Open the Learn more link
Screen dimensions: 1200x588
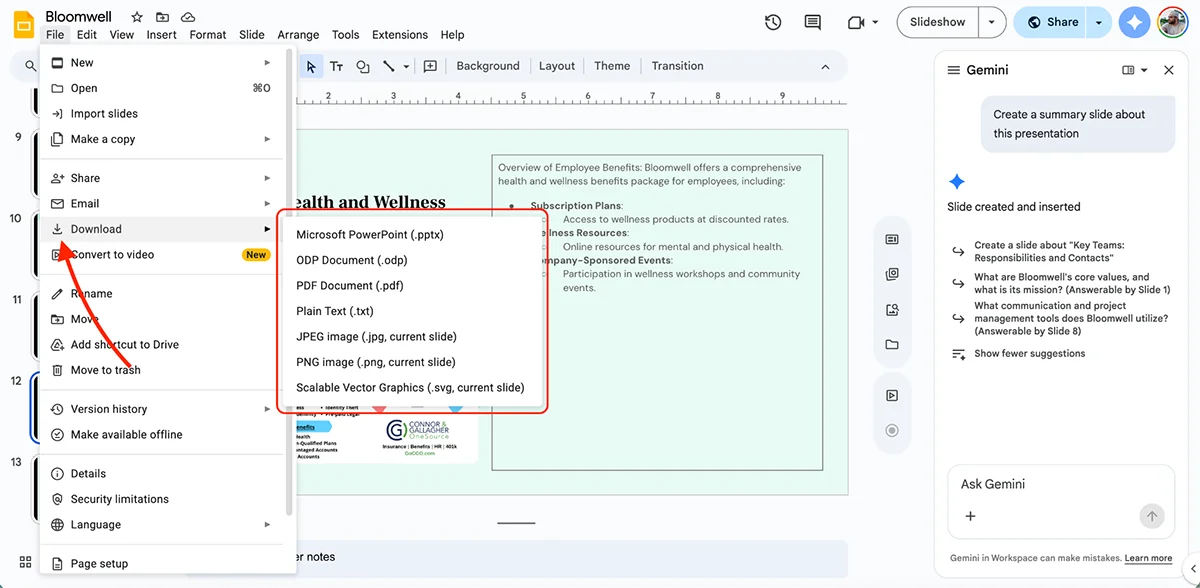(1148, 558)
